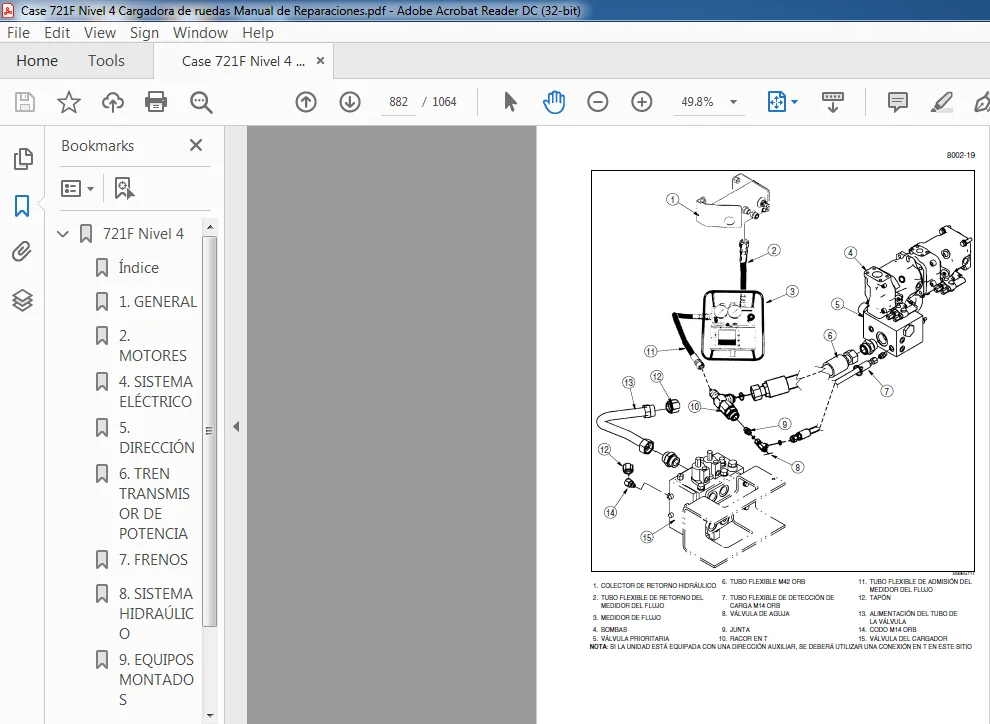Open the File menu
Image resolution: width=990 pixels, height=724 pixels.
pos(18,33)
